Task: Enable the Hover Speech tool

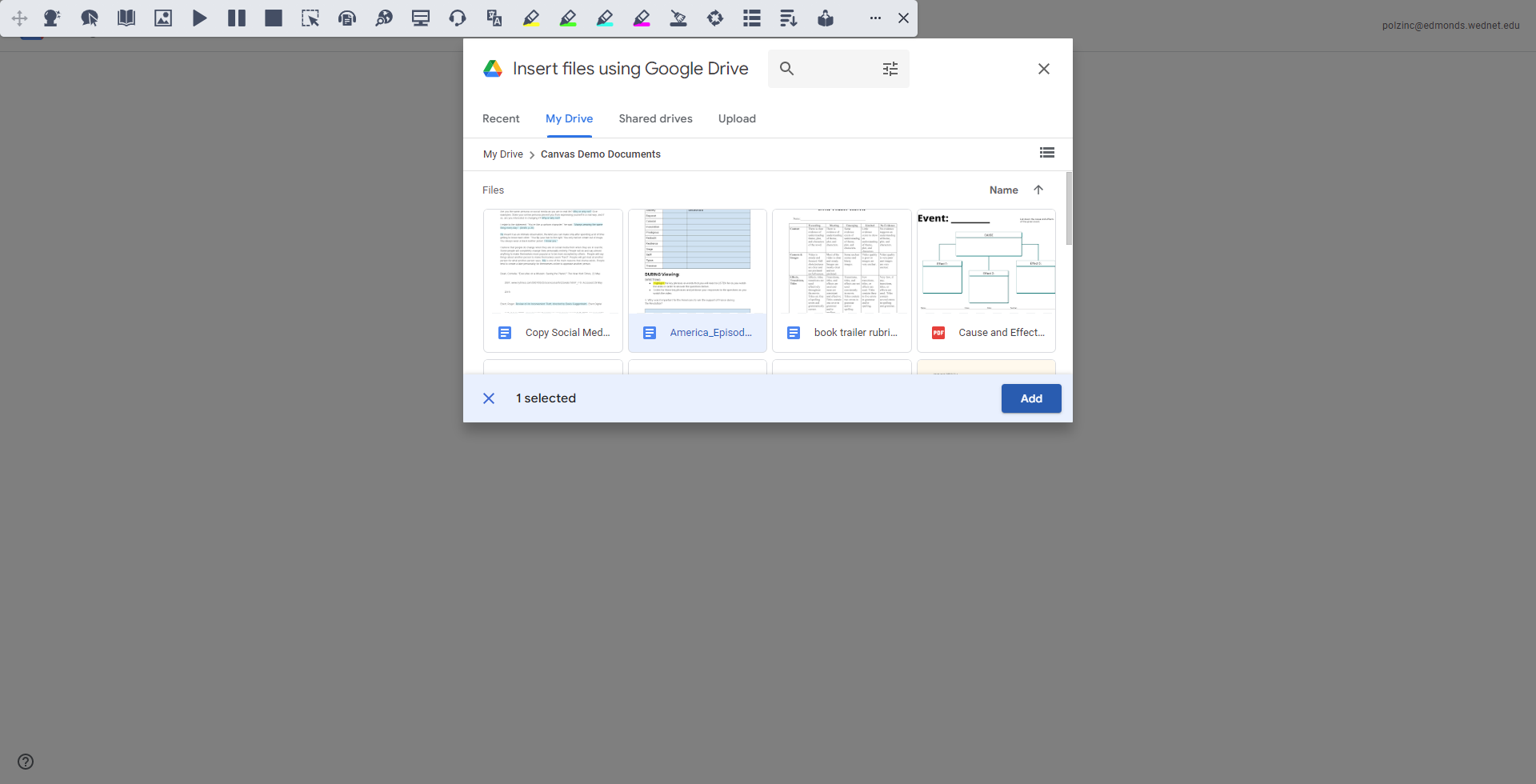Action: (90, 18)
